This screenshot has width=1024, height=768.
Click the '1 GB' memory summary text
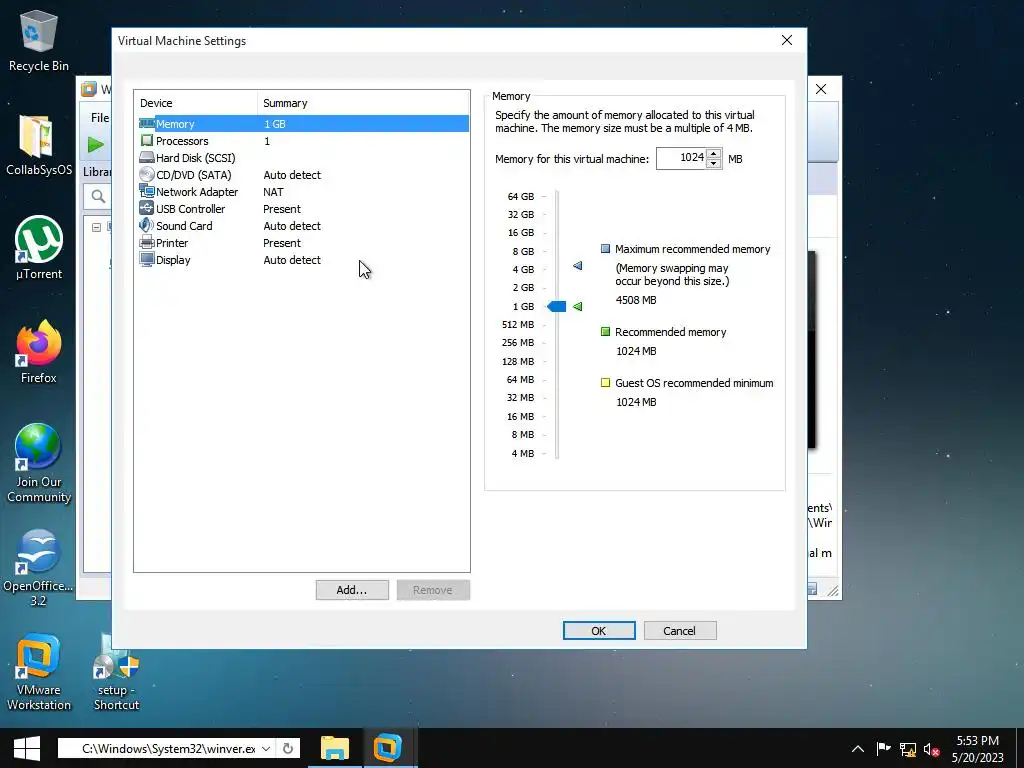274,124
